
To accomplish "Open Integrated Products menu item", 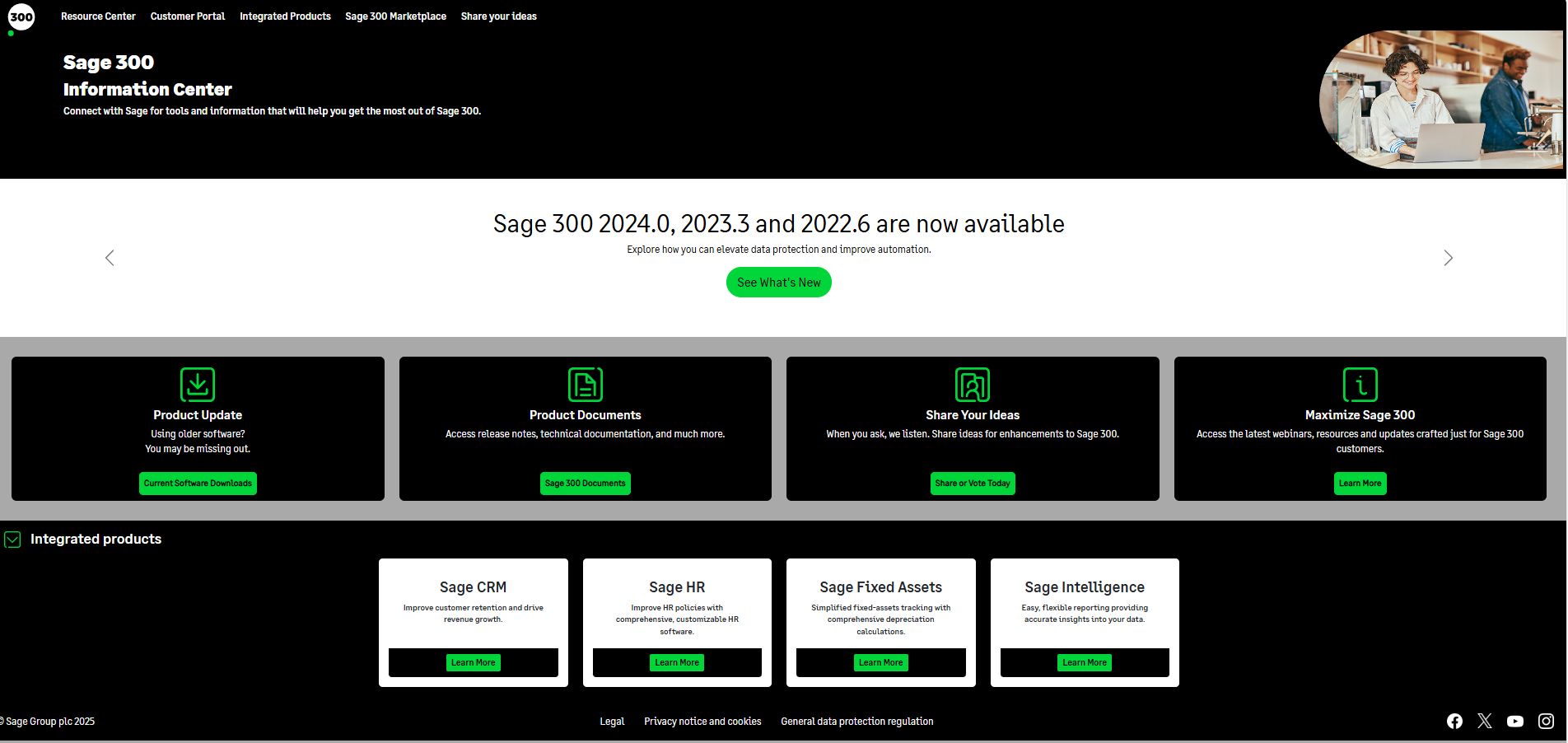I will (x=285, y=16).
